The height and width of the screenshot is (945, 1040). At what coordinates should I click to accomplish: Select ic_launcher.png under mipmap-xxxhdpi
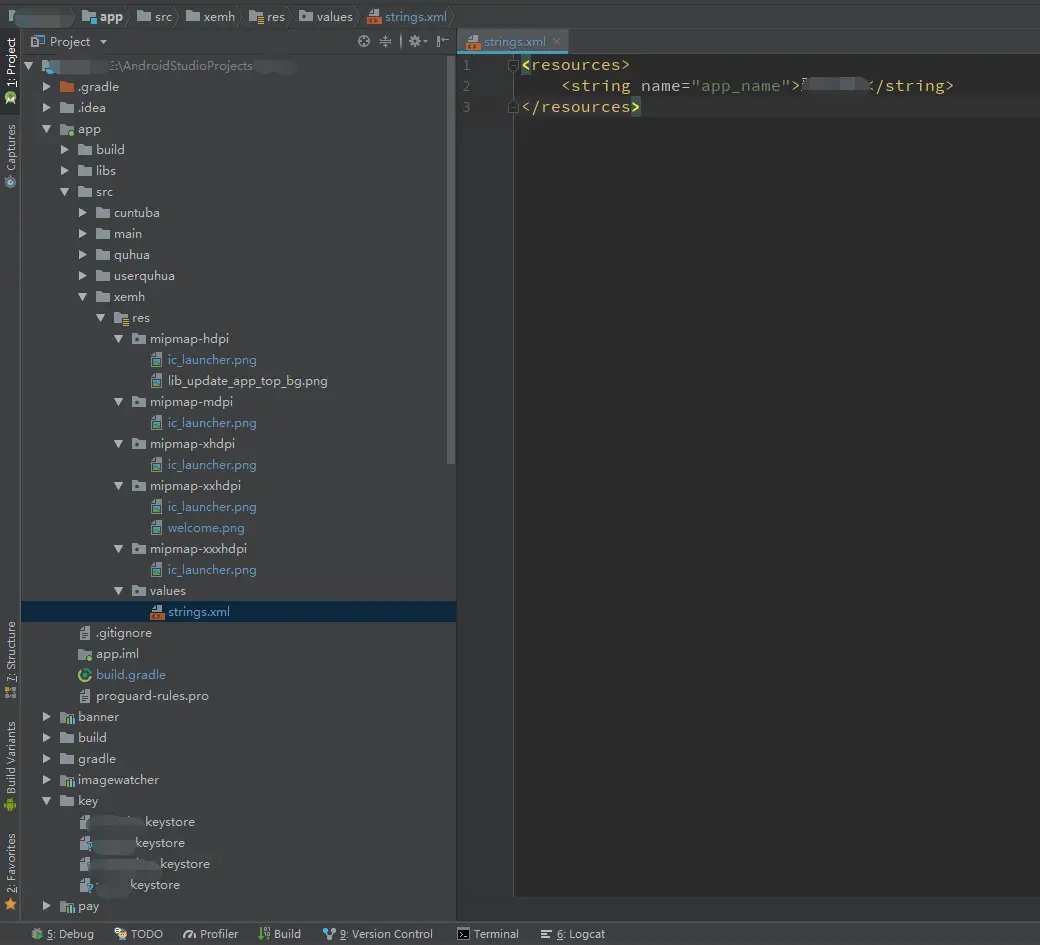pyautogui.click(x=212, y=570)
